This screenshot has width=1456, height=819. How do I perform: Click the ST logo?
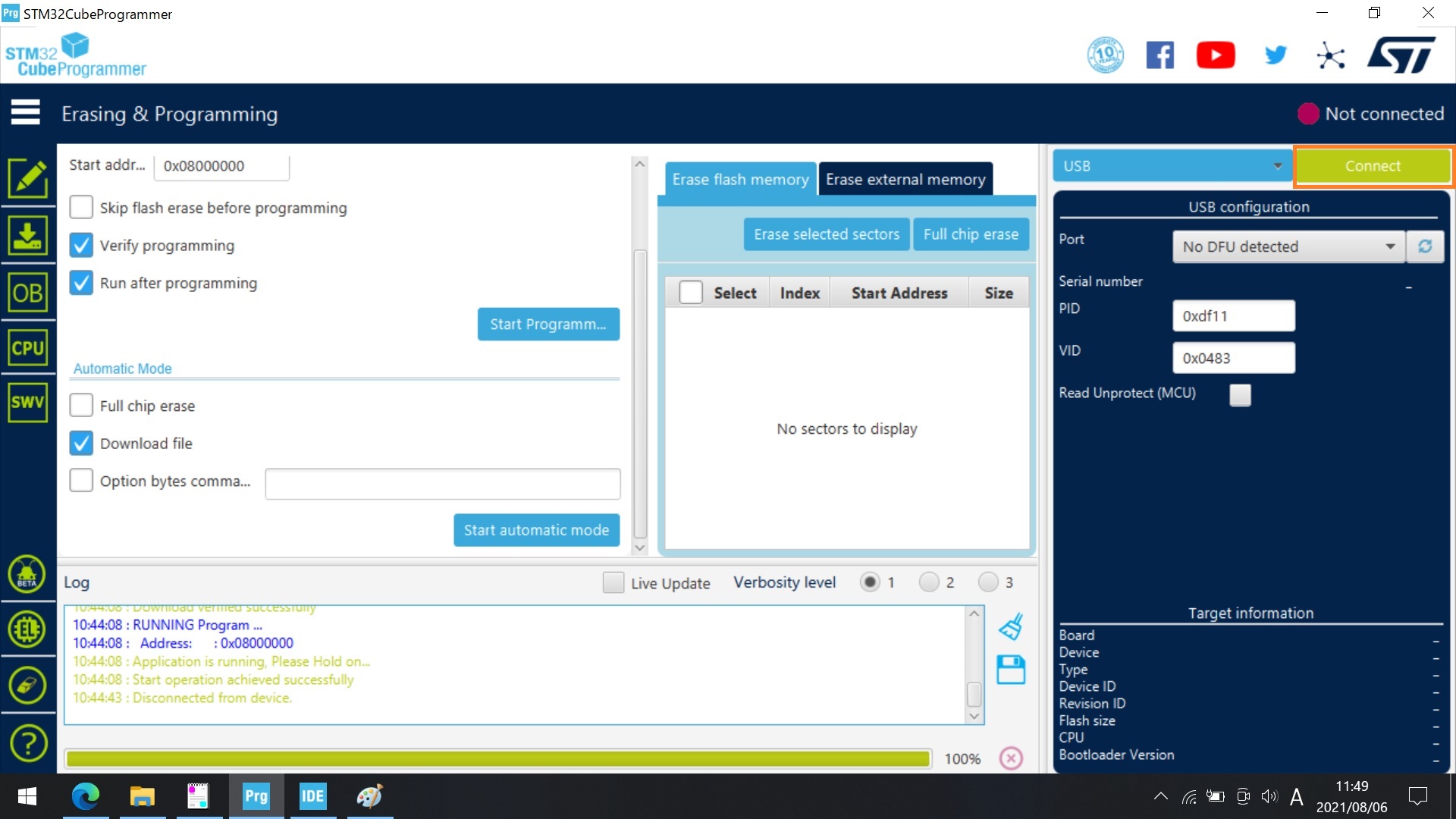1402,55
